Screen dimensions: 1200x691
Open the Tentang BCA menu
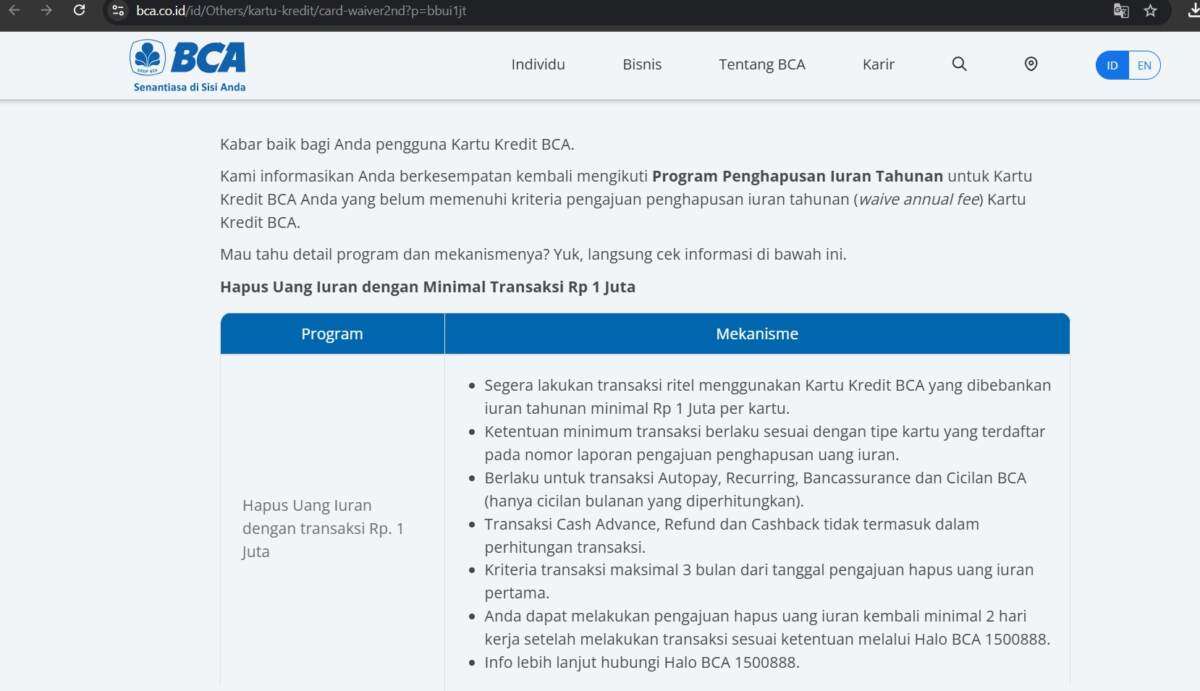tap(762, 64)
